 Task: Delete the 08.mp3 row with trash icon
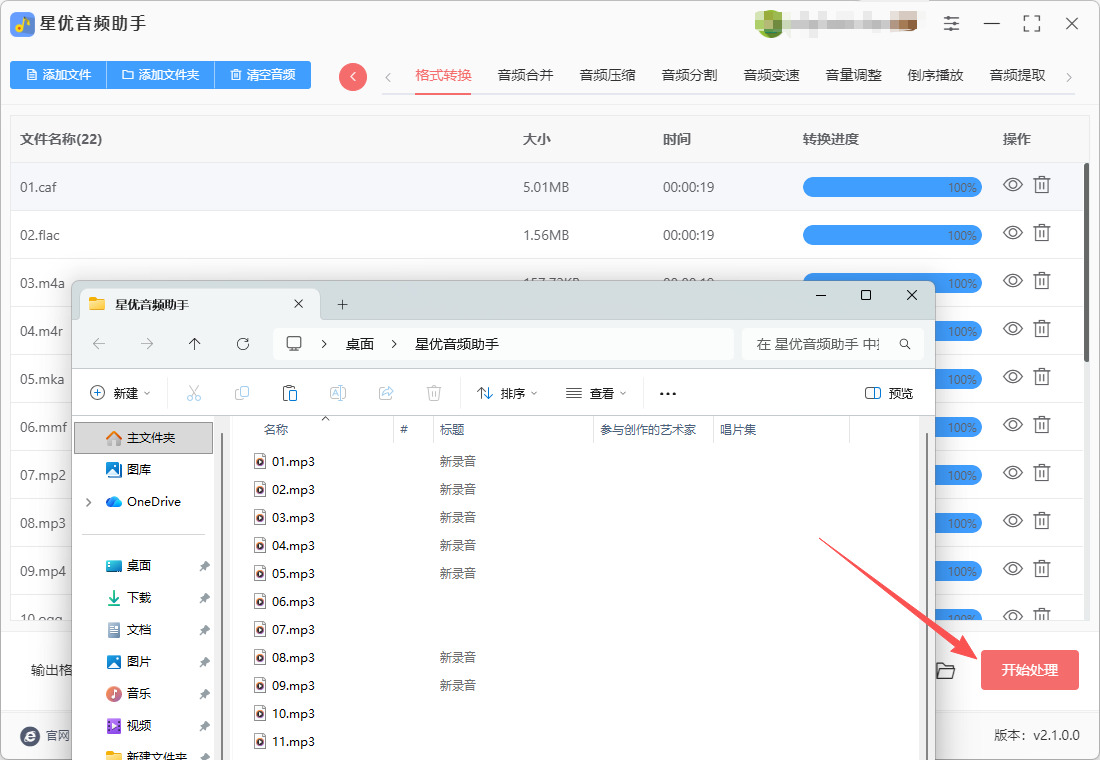click(1042, 521)
